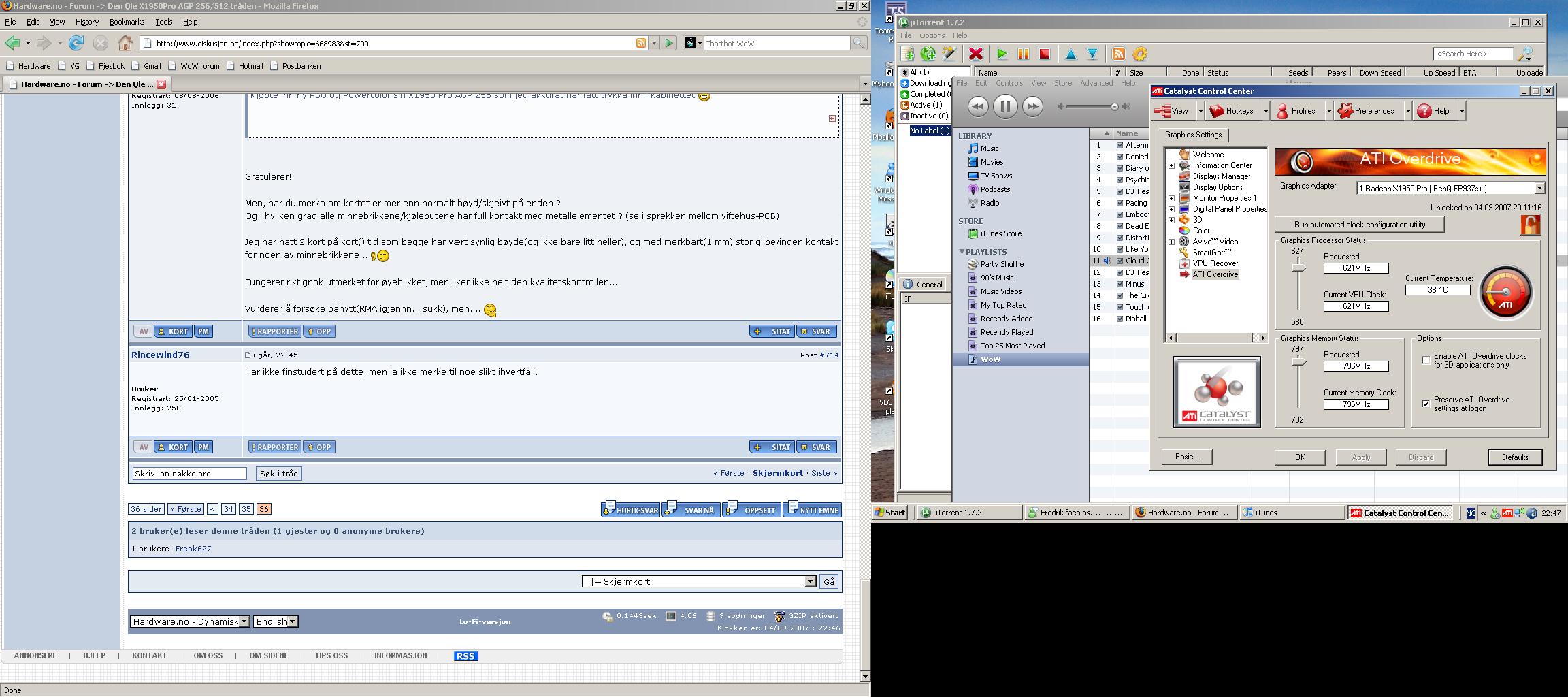Click Graphics Processor clock slider handle
This screenshot has height=697, width=1568.
(x=1298, y=269)
